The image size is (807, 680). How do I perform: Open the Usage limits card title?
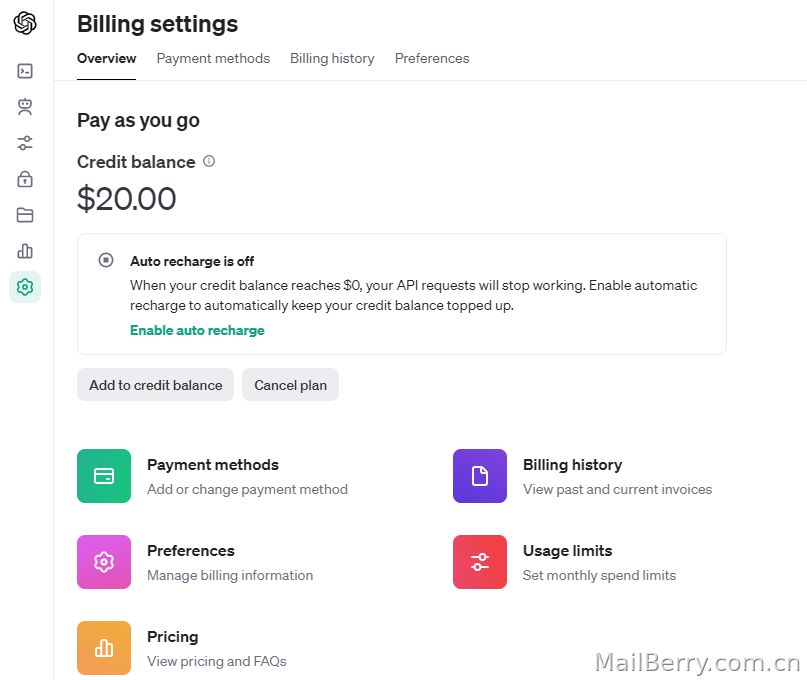[568, 551]
